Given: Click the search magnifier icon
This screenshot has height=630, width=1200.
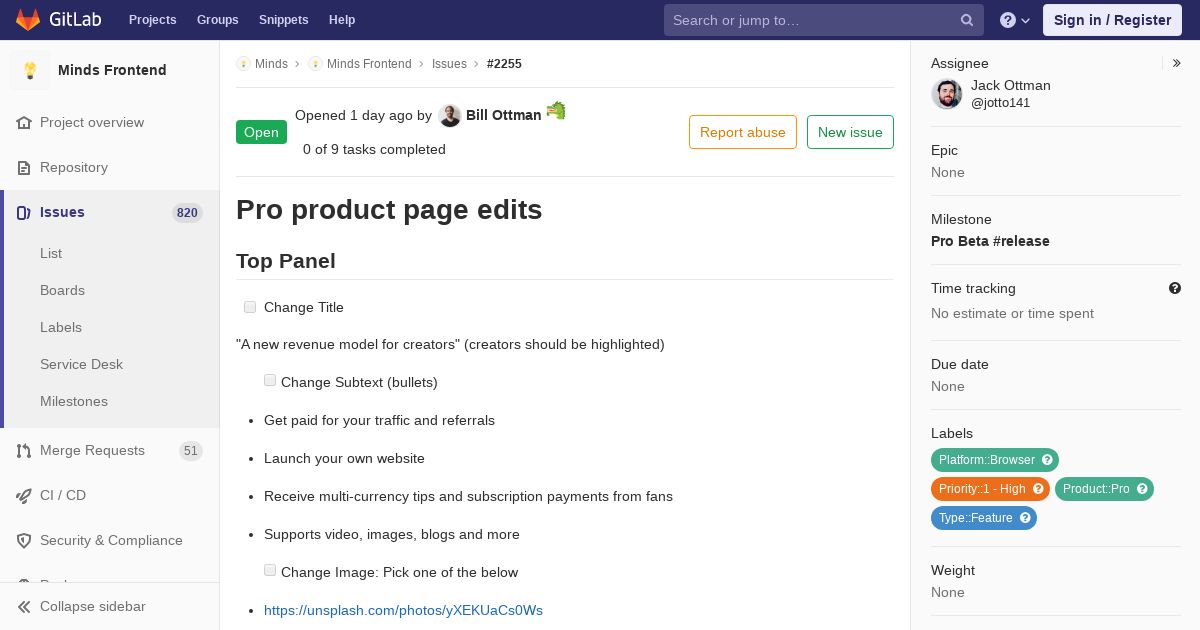Looking at the screenshot, I should [967, 20].
